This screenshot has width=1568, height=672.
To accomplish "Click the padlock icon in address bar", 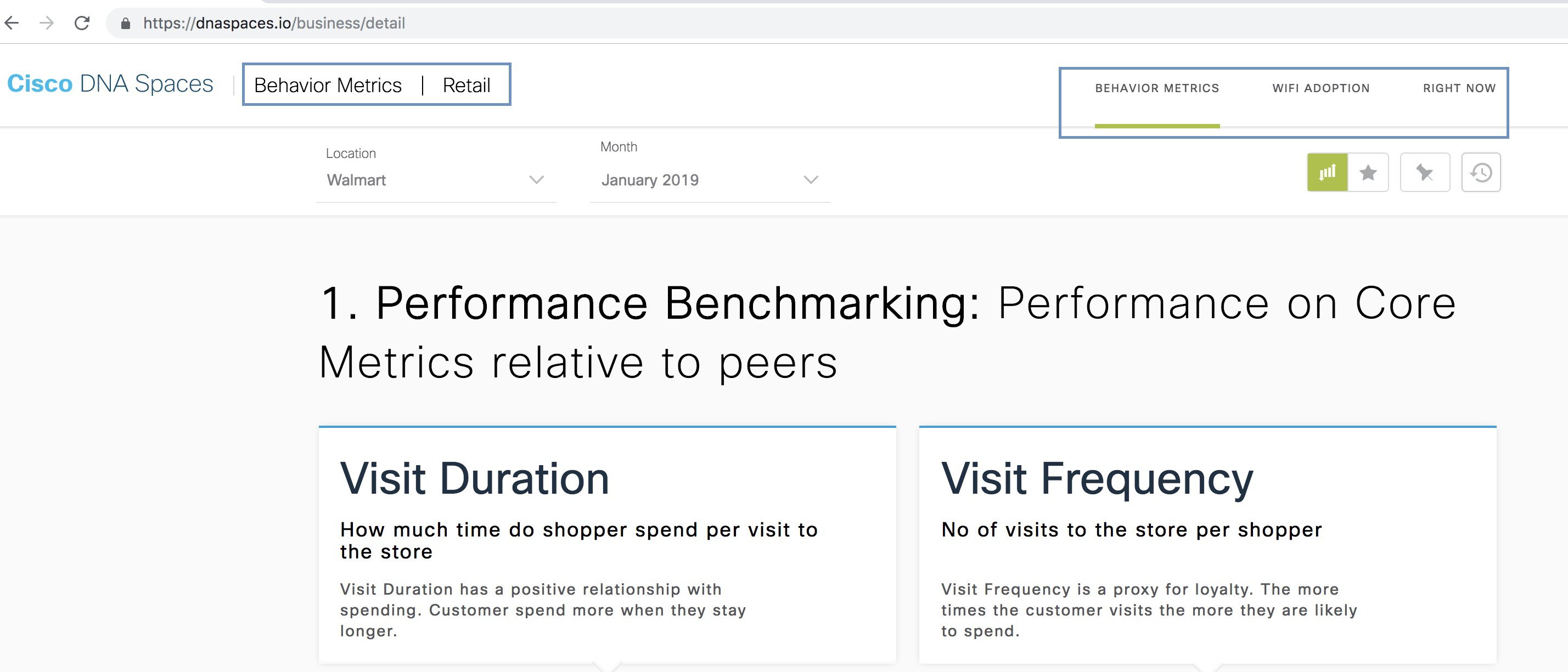I will pyautogui.click(x=125, y=24).
